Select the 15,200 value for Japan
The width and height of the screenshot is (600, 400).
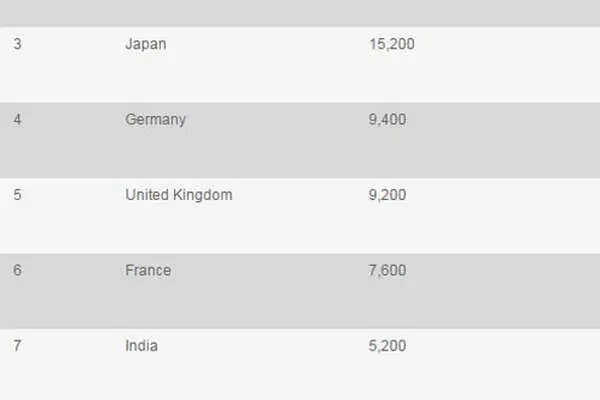pos(391,44)
